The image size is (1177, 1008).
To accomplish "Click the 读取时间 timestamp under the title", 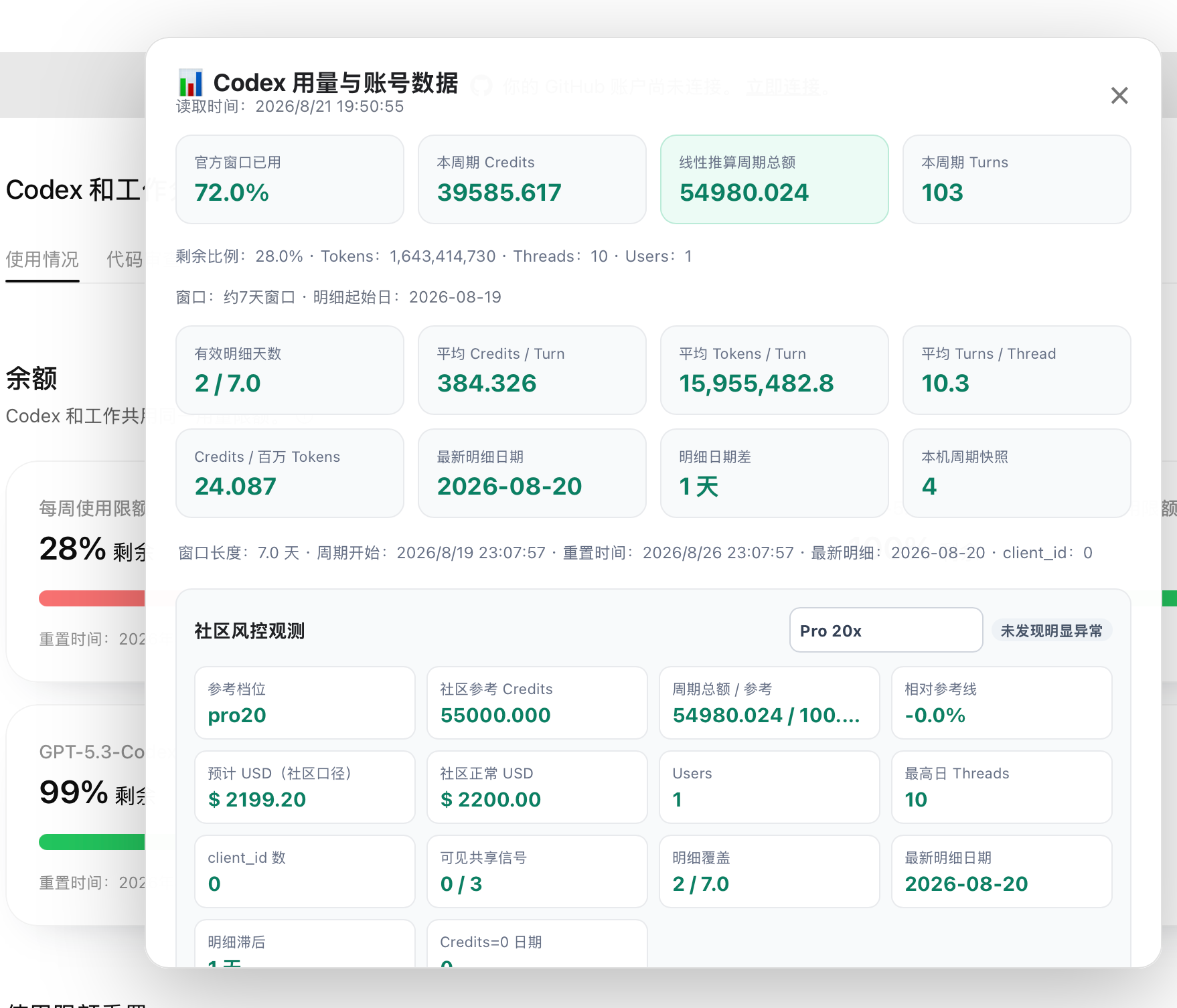I will pyautogui.click(x=290, y=106).
